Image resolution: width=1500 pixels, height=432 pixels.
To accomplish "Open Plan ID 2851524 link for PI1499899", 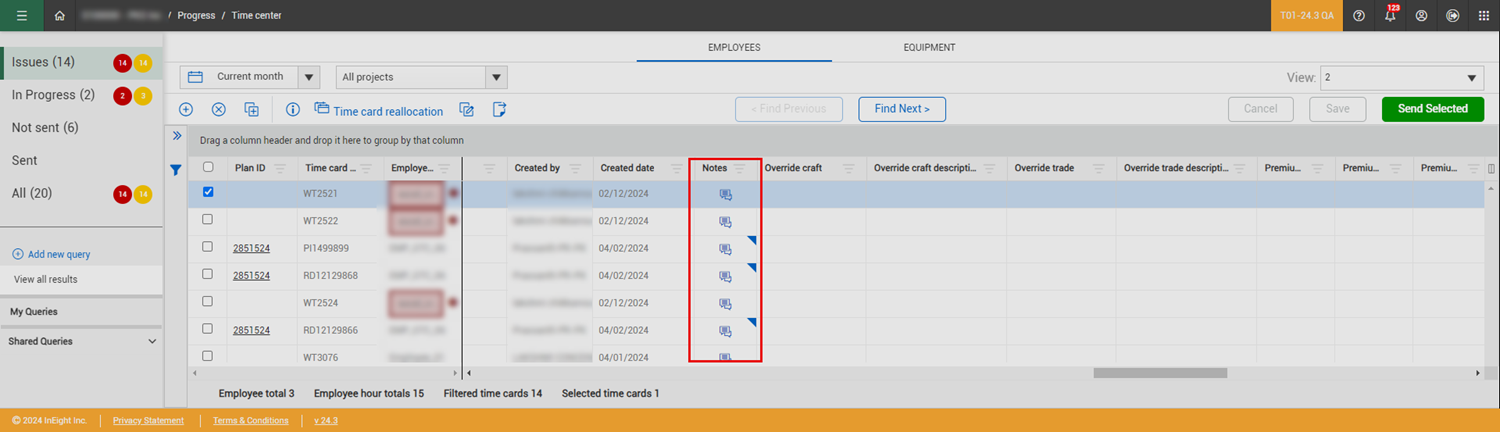I will (x=251, y=249).
